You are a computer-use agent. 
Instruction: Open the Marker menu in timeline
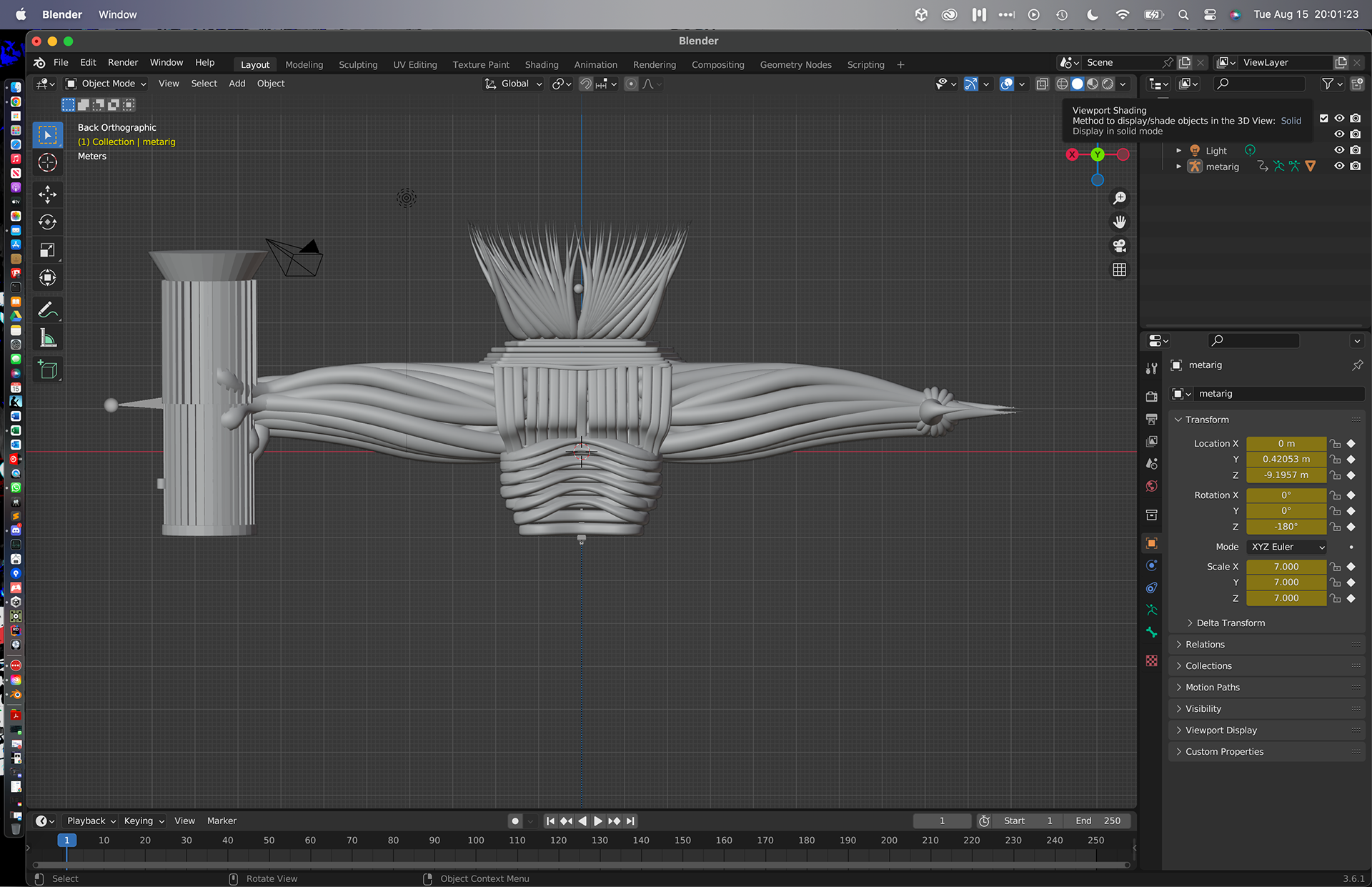[222, 821]
